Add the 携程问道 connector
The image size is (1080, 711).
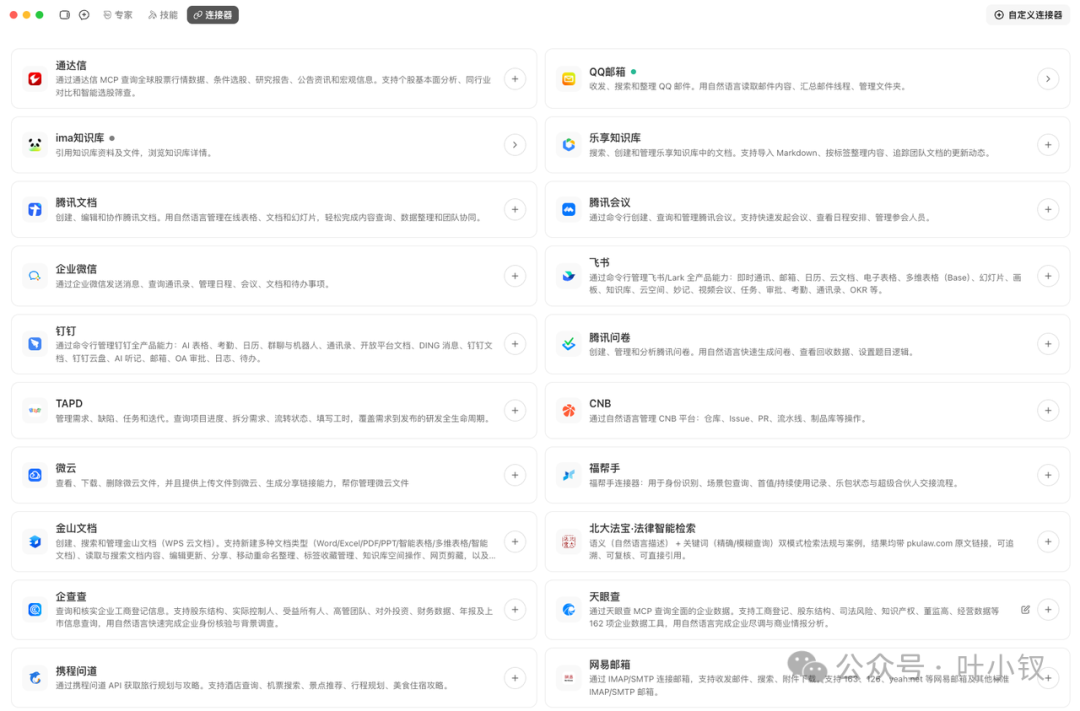point(515,678)
